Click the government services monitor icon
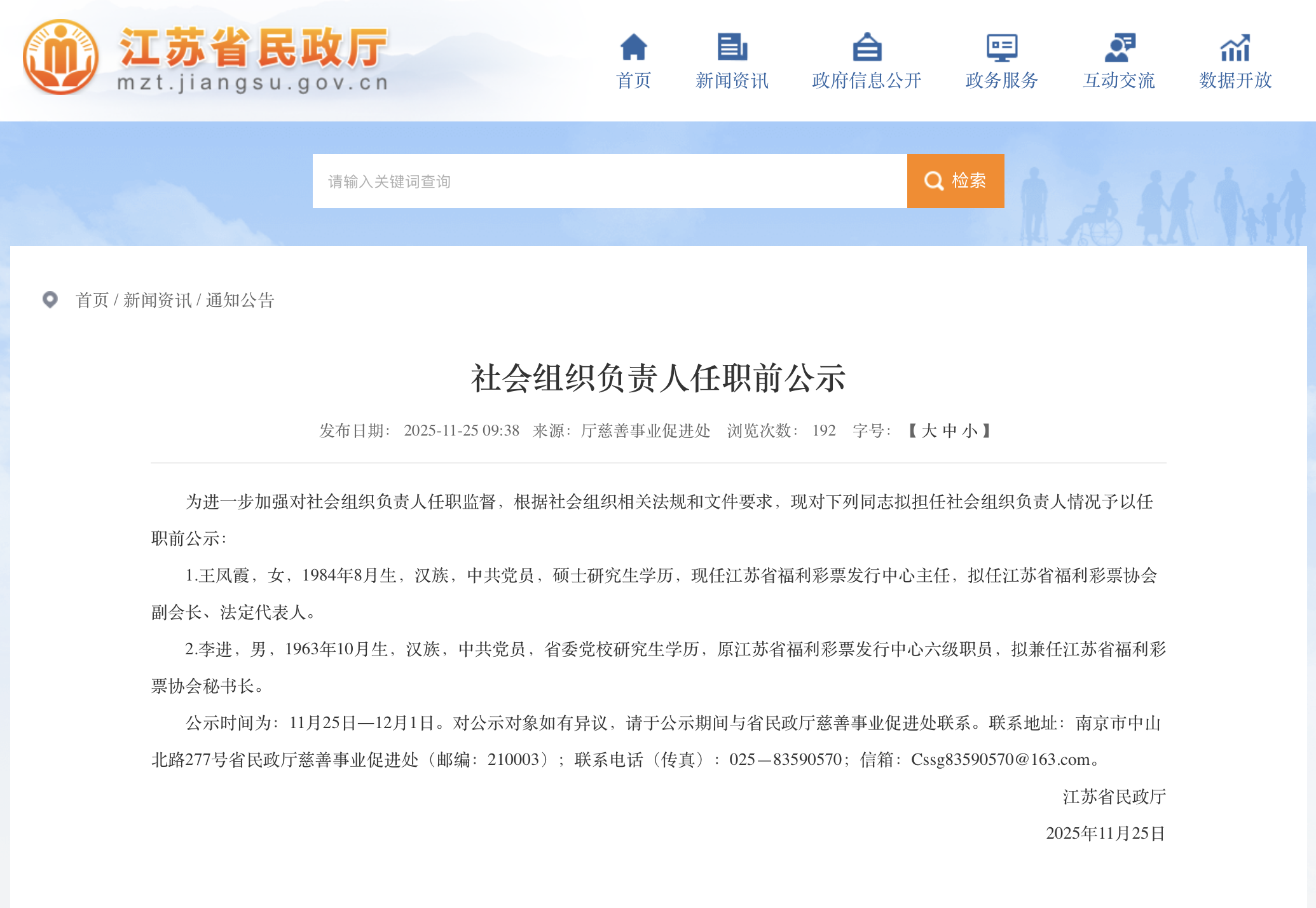1316x908 pixels. click(x=1002, y=47)
